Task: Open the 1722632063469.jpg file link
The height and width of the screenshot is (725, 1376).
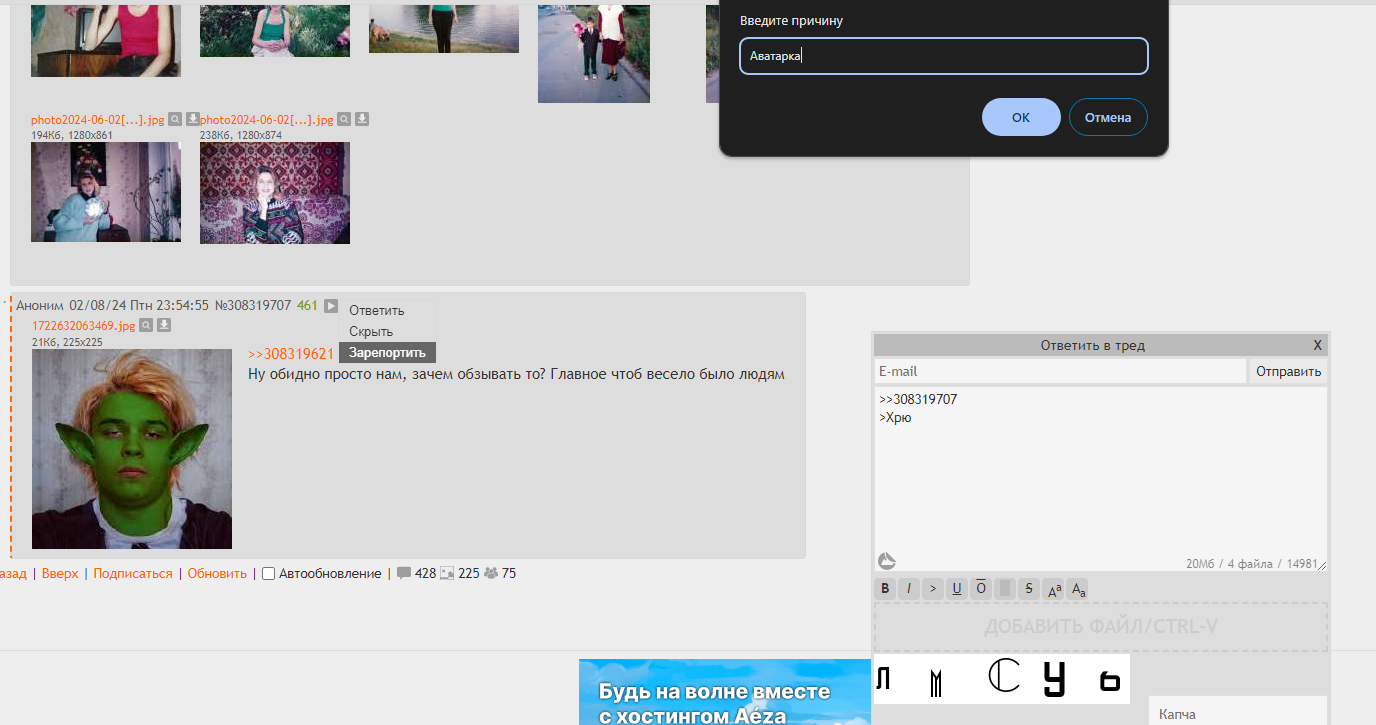Action: pyautogui.click(x=84, y=326)
